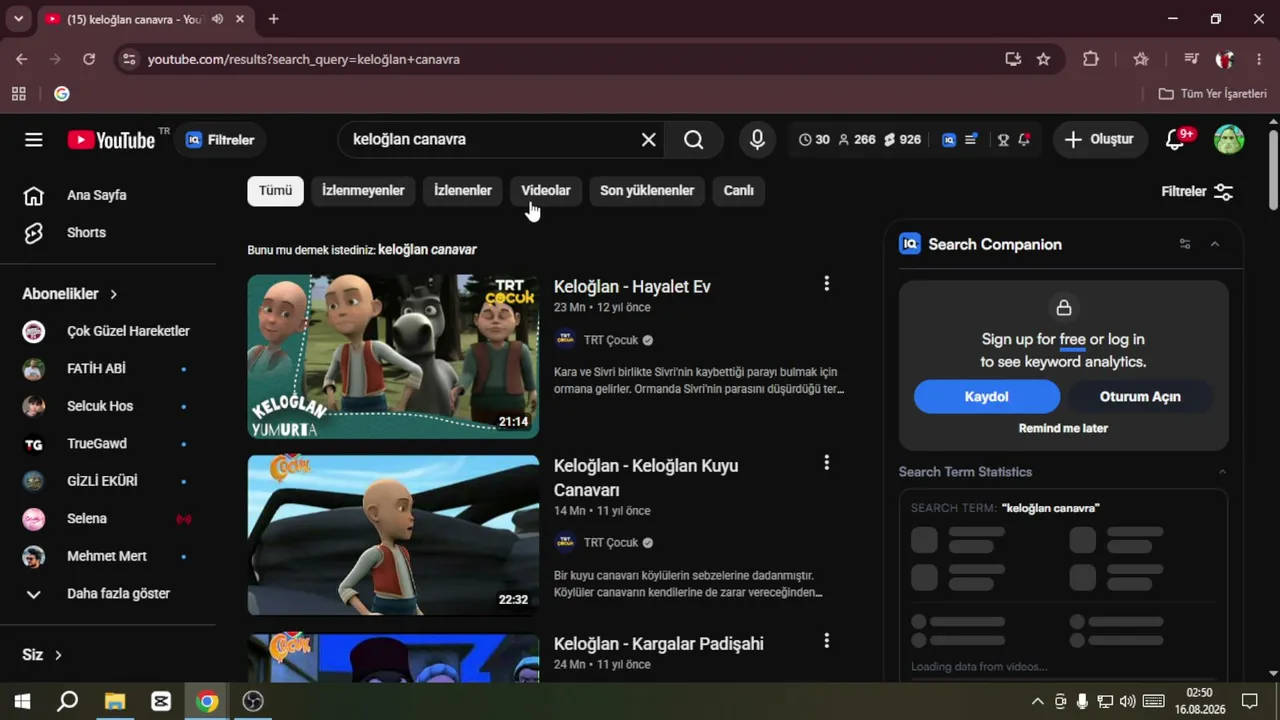The height and width of the screenshot is (720, 1280).
Task: Submit search with the magnifier button
Action: tap(694, 140)
